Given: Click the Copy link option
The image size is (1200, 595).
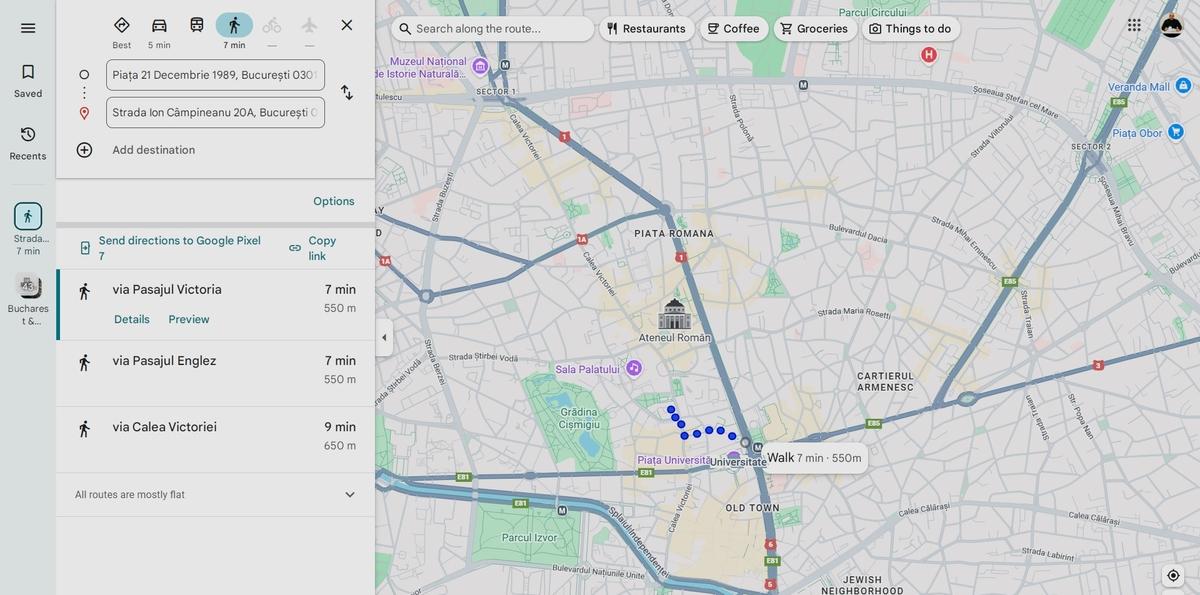Looking at the screenshot, I should 313,248.
